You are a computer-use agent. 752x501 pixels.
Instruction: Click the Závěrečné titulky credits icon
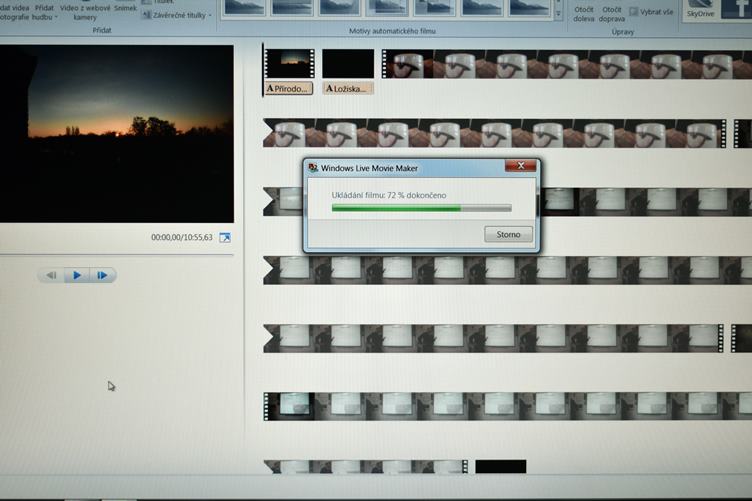click(x=147, y=15)
